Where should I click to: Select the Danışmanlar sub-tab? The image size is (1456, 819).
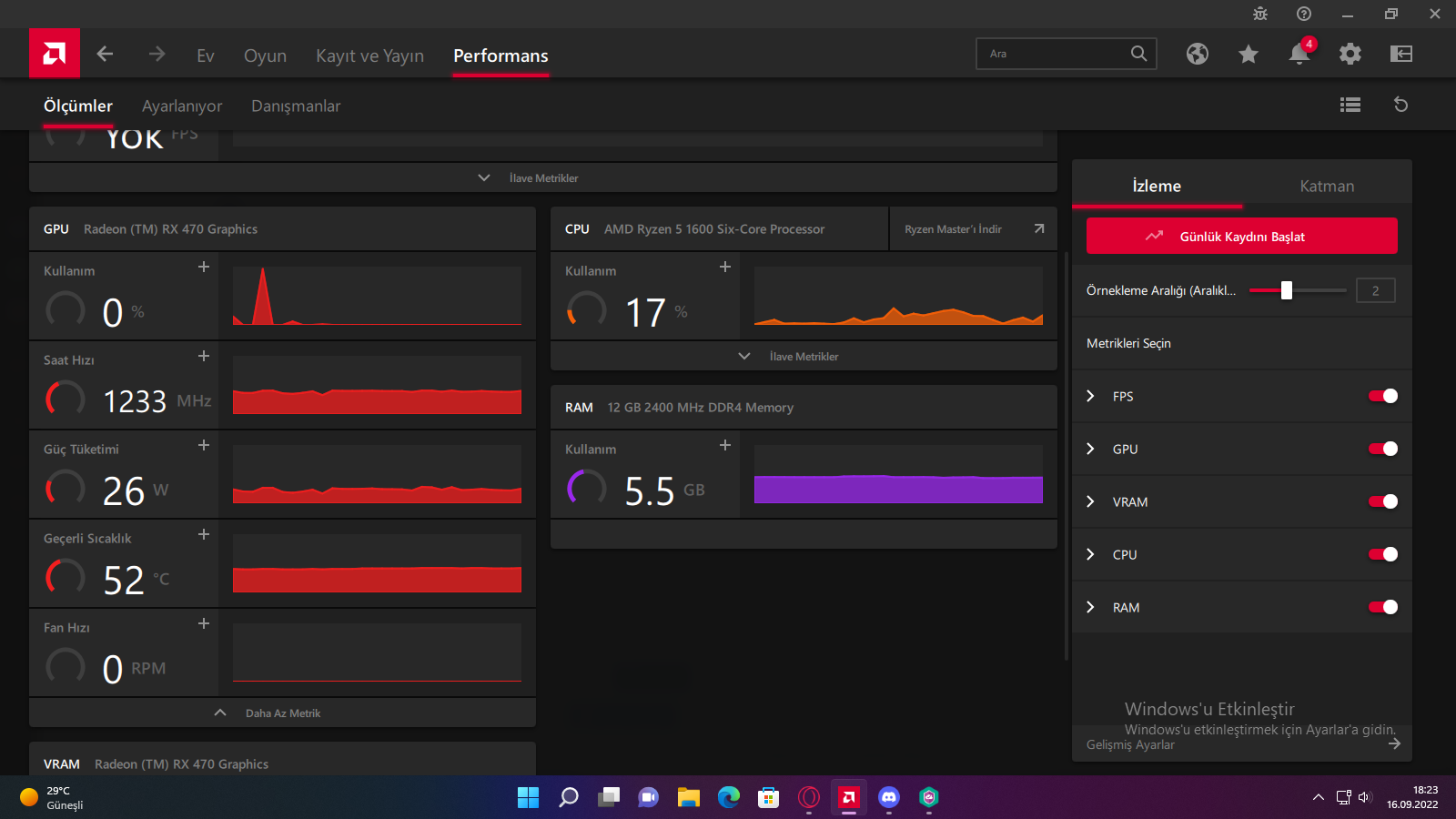click(296, 106)
